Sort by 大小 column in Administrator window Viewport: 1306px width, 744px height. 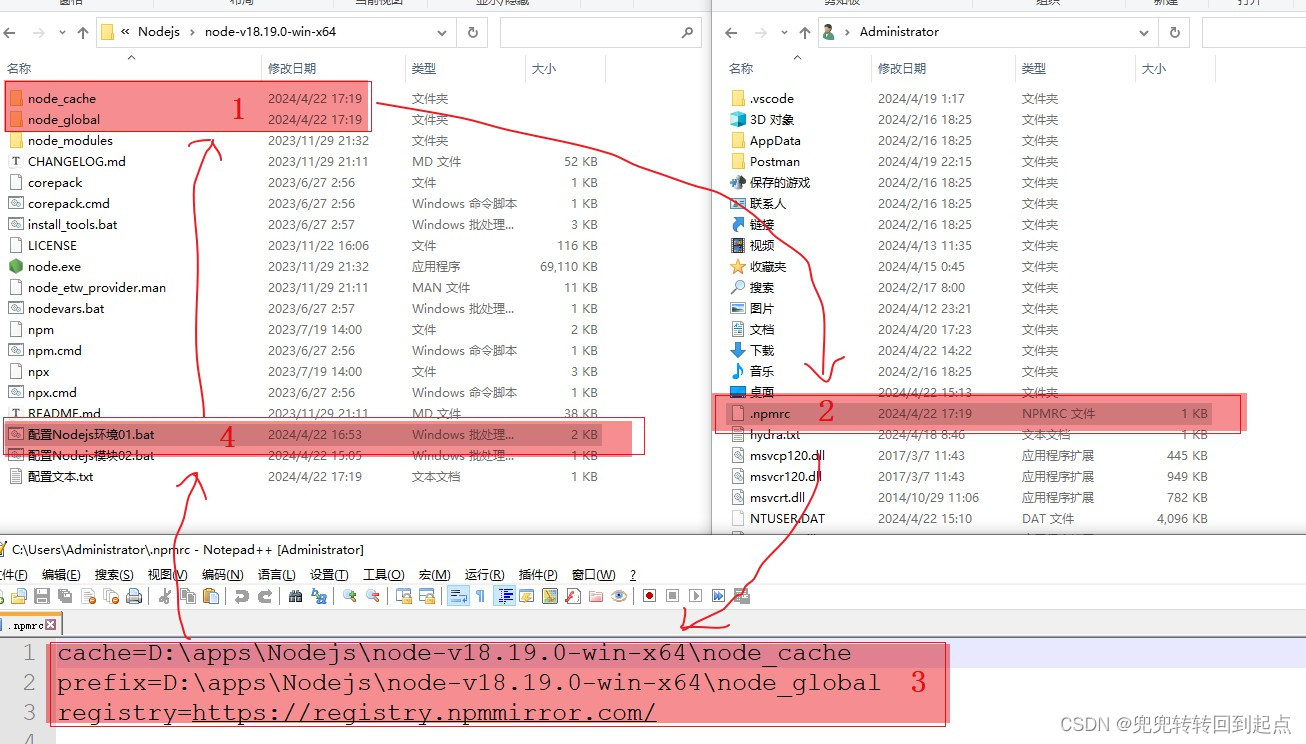pyautogui.click(x=1154, y=68)
